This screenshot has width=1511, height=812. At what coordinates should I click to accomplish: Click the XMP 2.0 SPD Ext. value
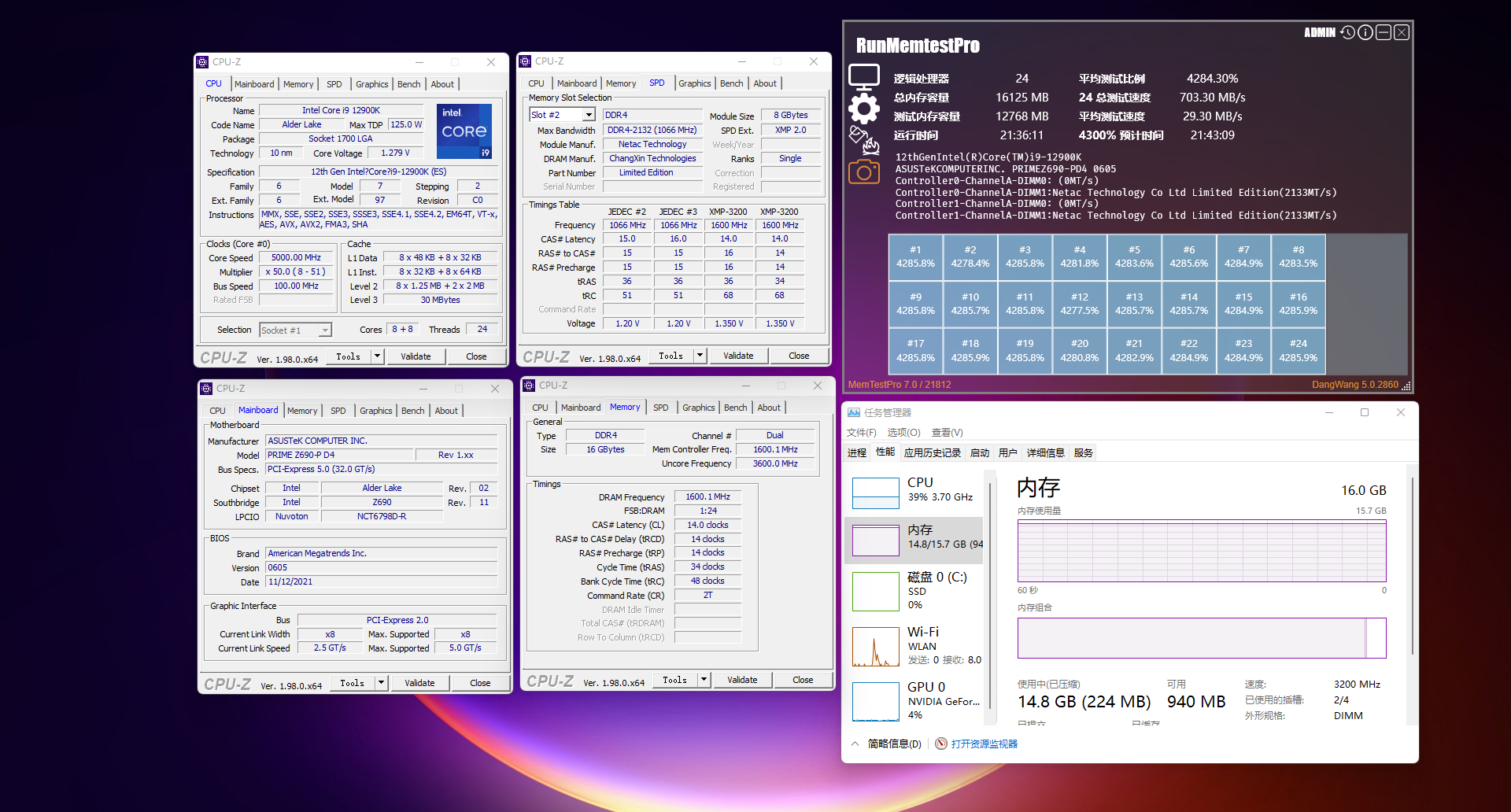pyautogui.click(x=790, y=130)
